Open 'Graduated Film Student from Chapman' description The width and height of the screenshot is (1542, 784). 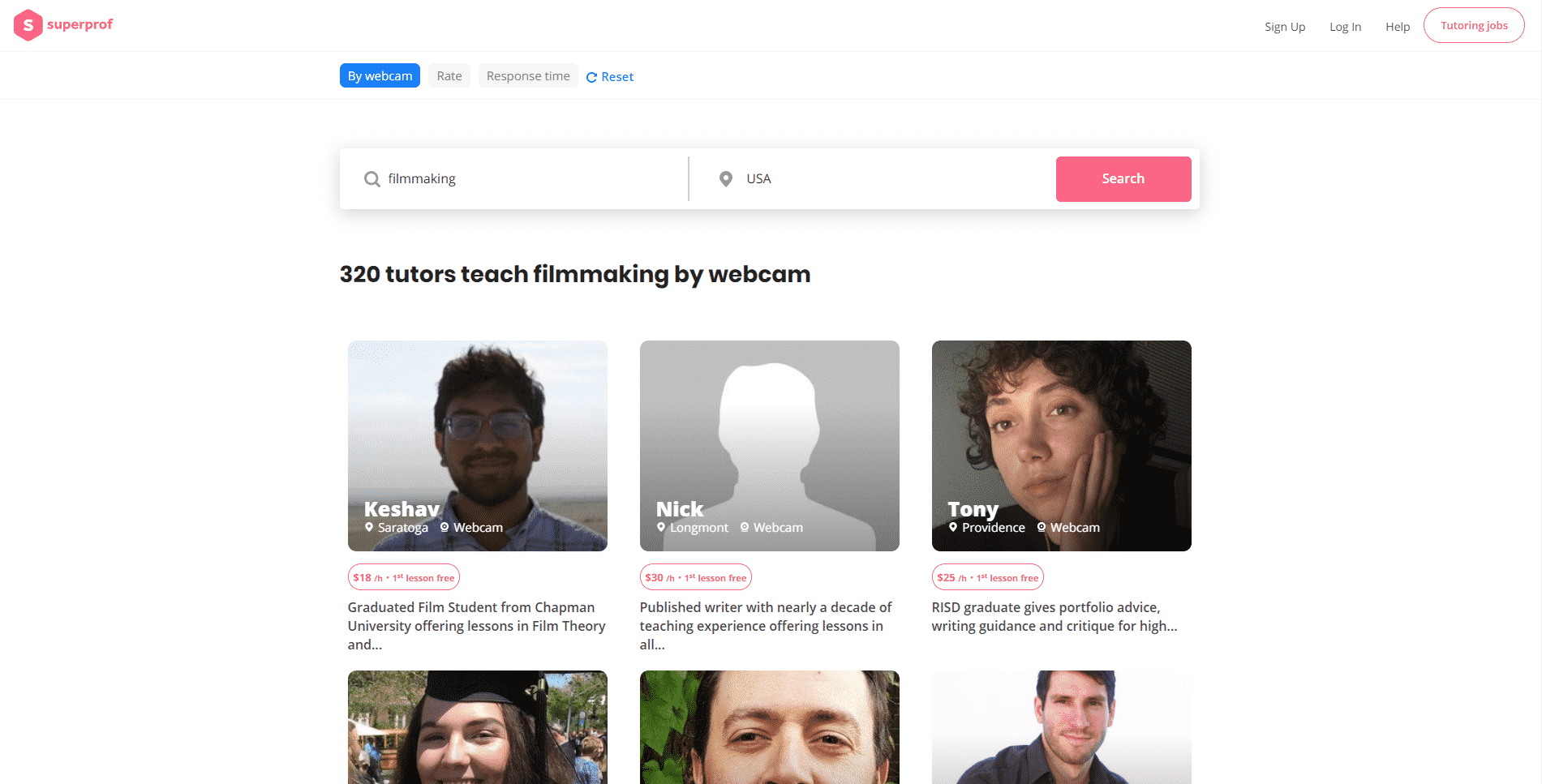(477, 626)
